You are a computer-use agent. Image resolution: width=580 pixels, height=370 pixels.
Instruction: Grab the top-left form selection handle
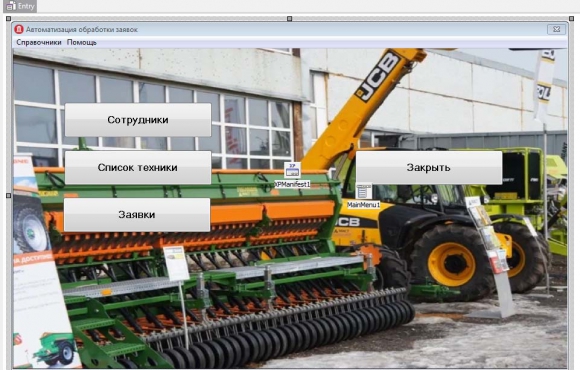[9, 18]
